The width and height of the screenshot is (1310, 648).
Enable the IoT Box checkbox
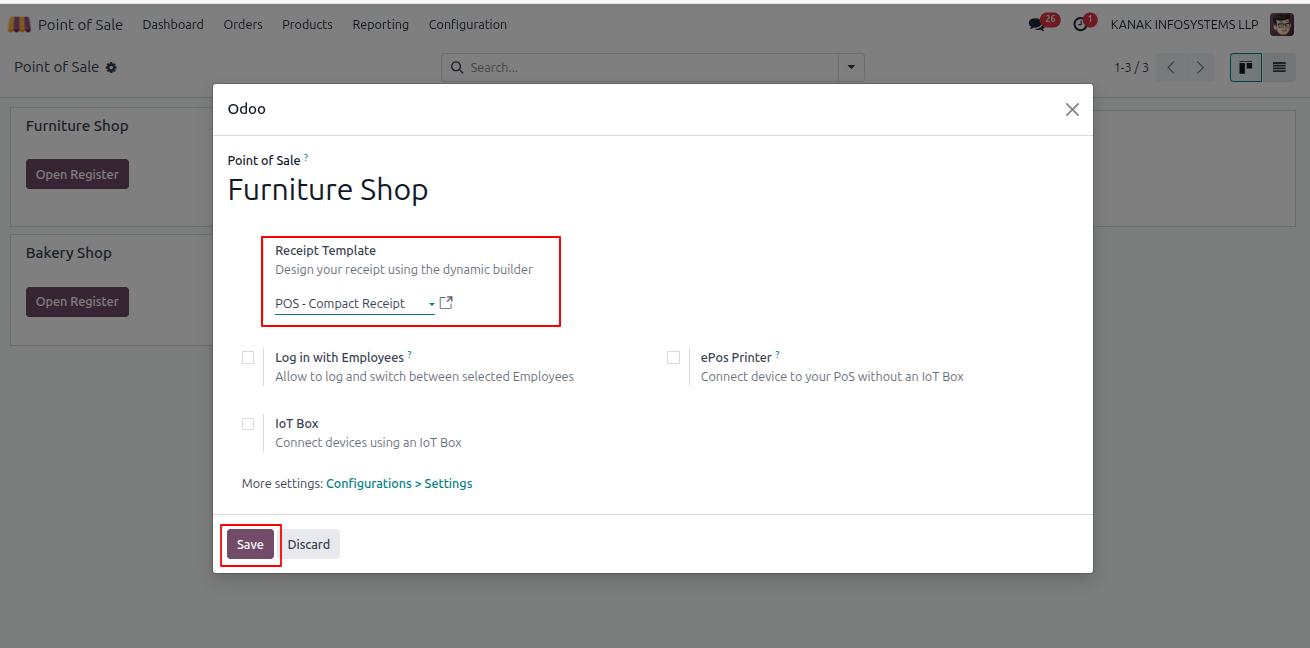(x=248, y=424)
